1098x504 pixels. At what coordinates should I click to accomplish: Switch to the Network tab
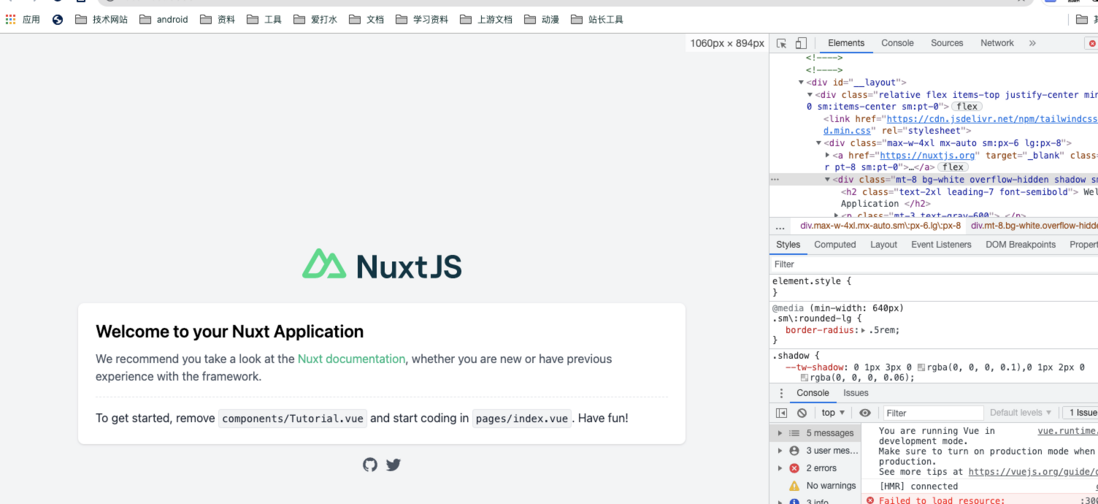[x=997, y=43]
